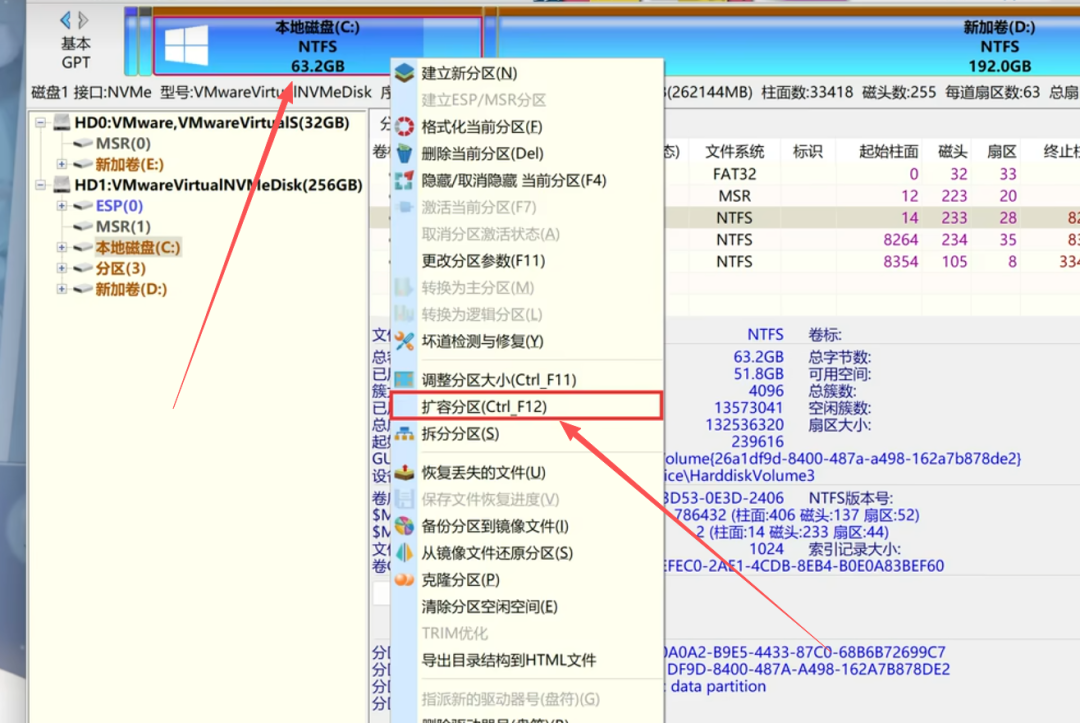Choose 扩容分区(Ctrl_F12) from the context menu
This screenshot has width=1080, height=723.
tap(484, 407)
